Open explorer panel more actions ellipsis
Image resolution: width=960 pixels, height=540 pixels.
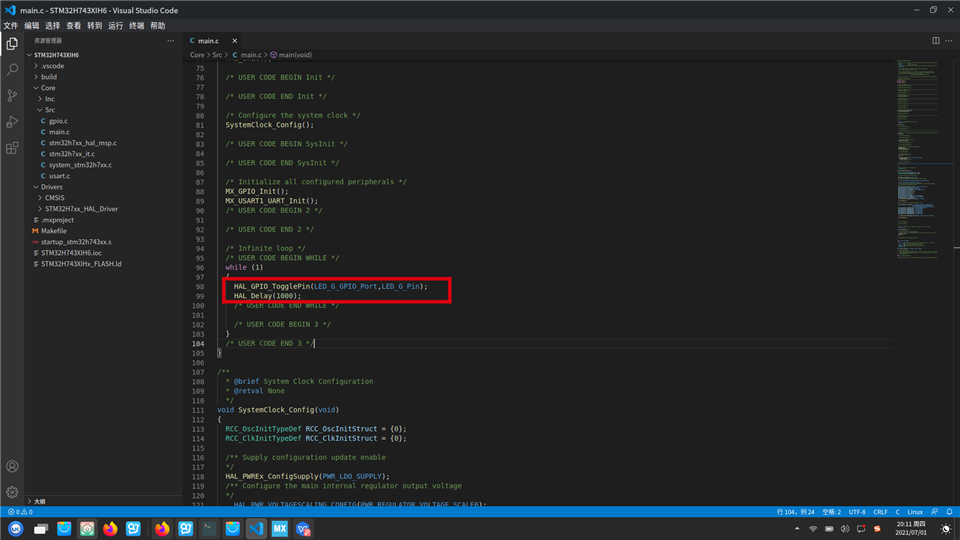tap(170, 40)
